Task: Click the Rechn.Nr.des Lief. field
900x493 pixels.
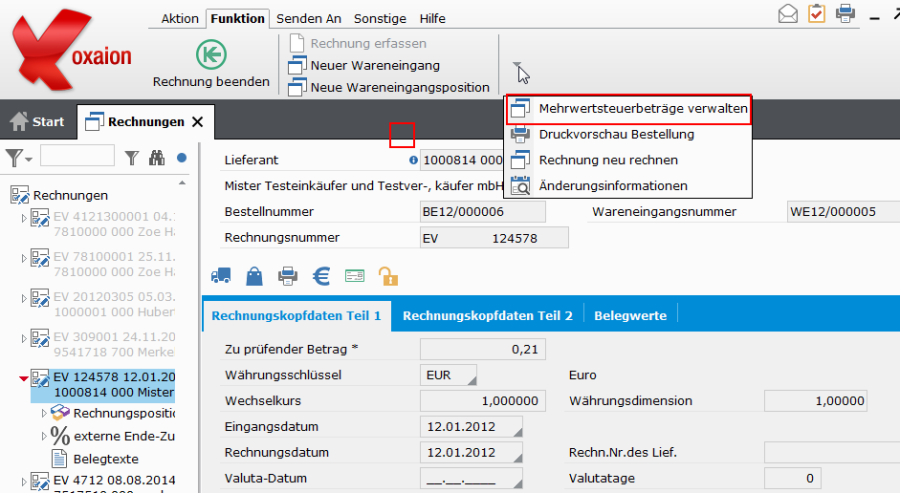Action: click(x=832, y=452)
